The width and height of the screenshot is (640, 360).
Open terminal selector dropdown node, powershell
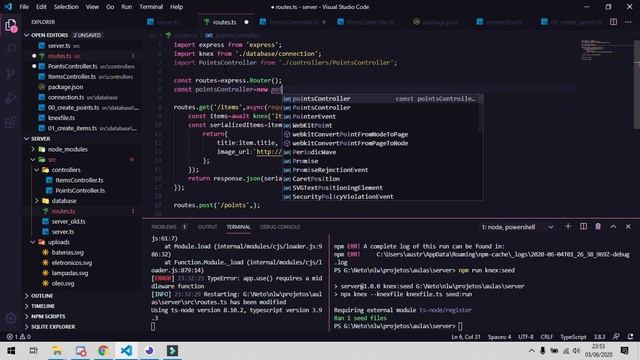pyautogui.click(x=517, y=227)
